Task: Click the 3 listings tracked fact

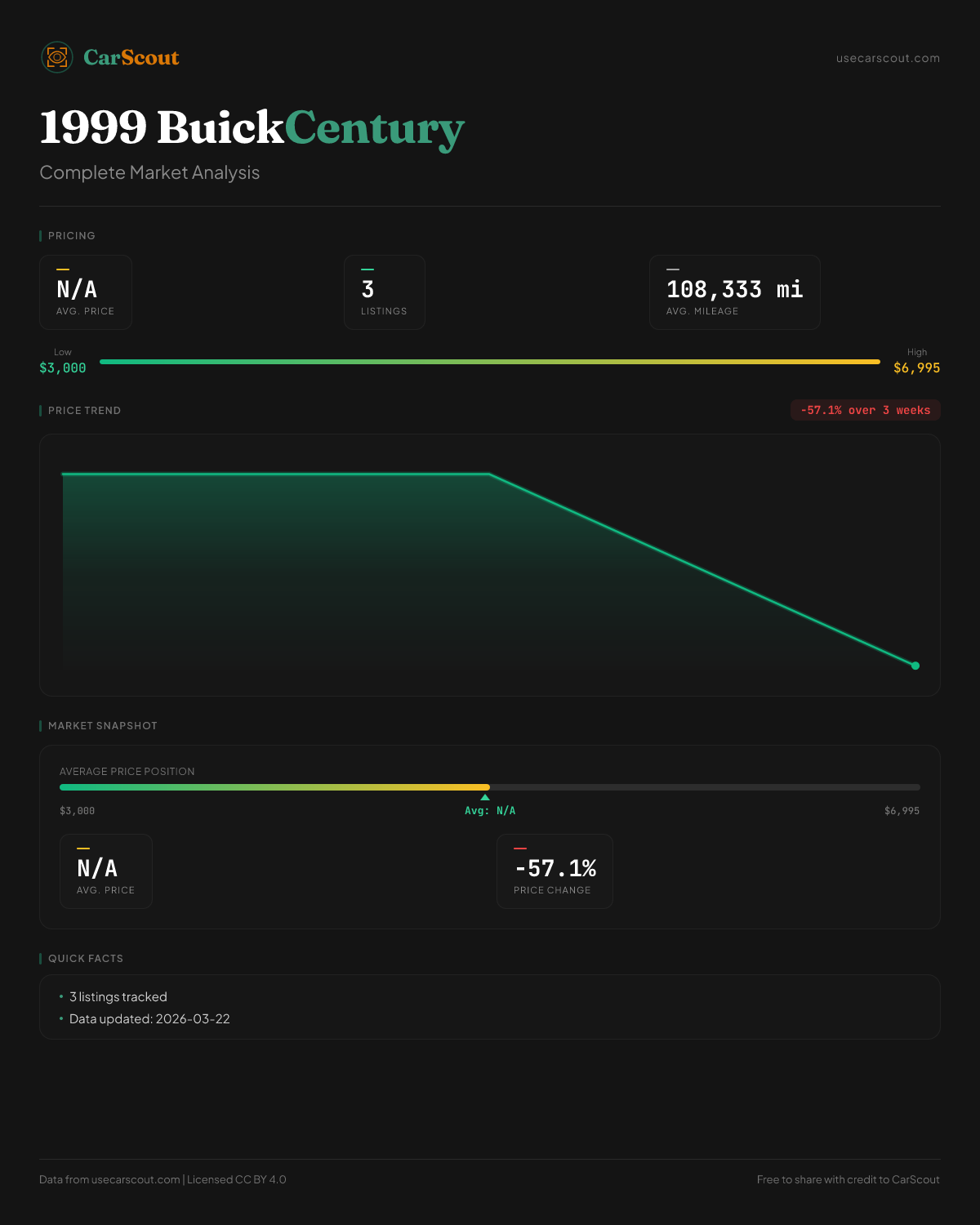Action: click(x=118, y=997)
